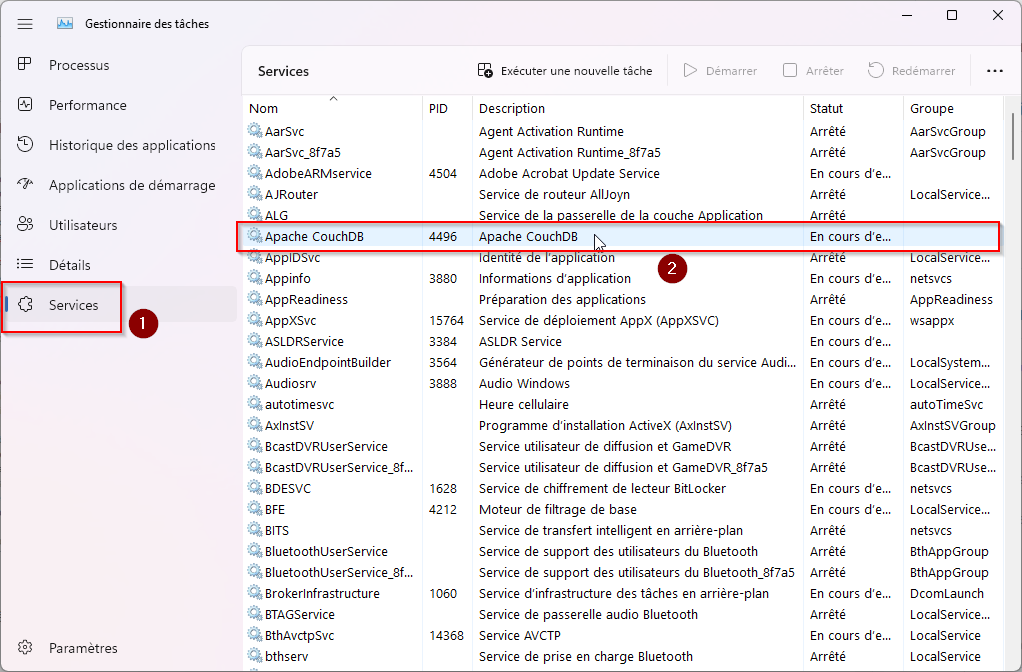The image size is (1022, 672).
Task: Go to Applications de démarrage page
Action: pyautogui.click(x=132, y=185)
